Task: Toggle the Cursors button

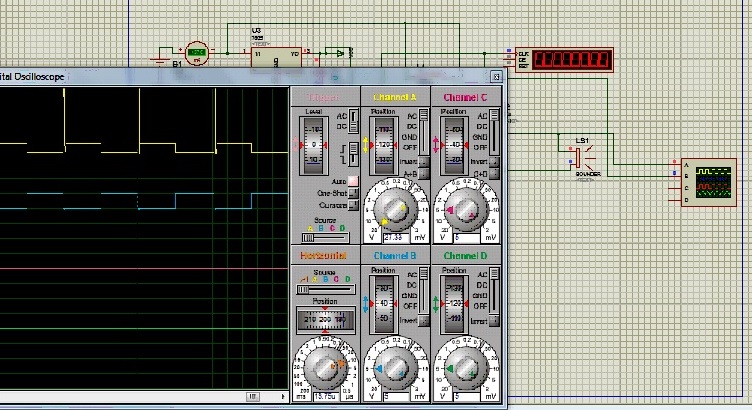Action: tap(353, 205)
